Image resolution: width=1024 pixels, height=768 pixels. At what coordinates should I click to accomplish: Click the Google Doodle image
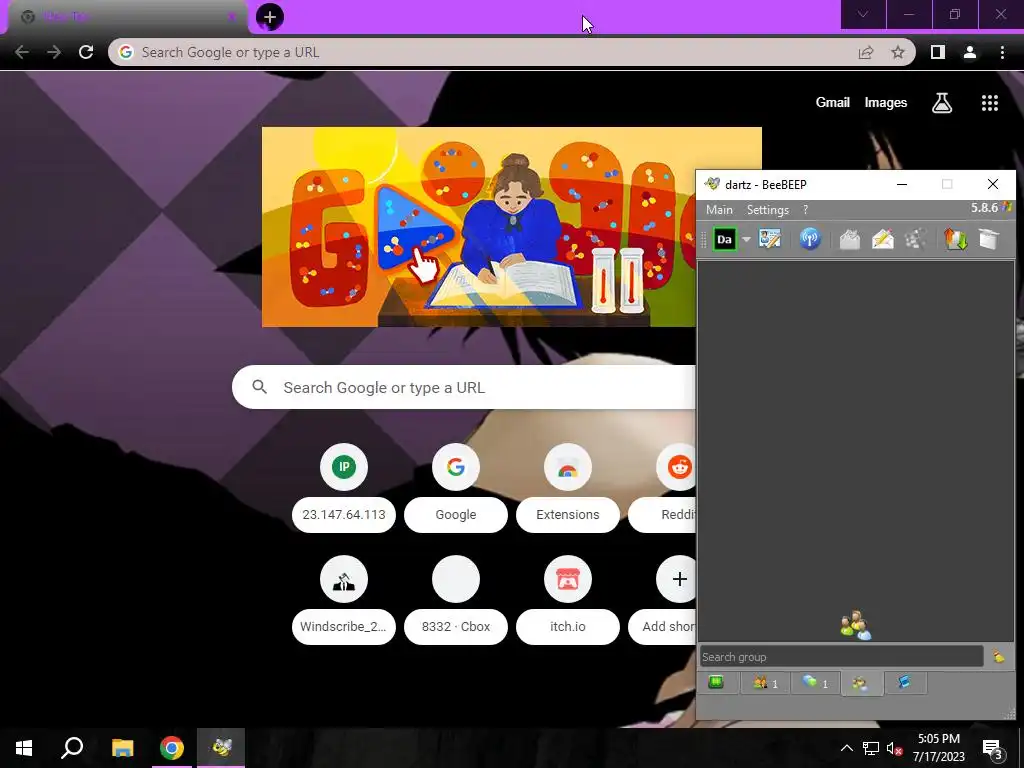coord(479,227)
